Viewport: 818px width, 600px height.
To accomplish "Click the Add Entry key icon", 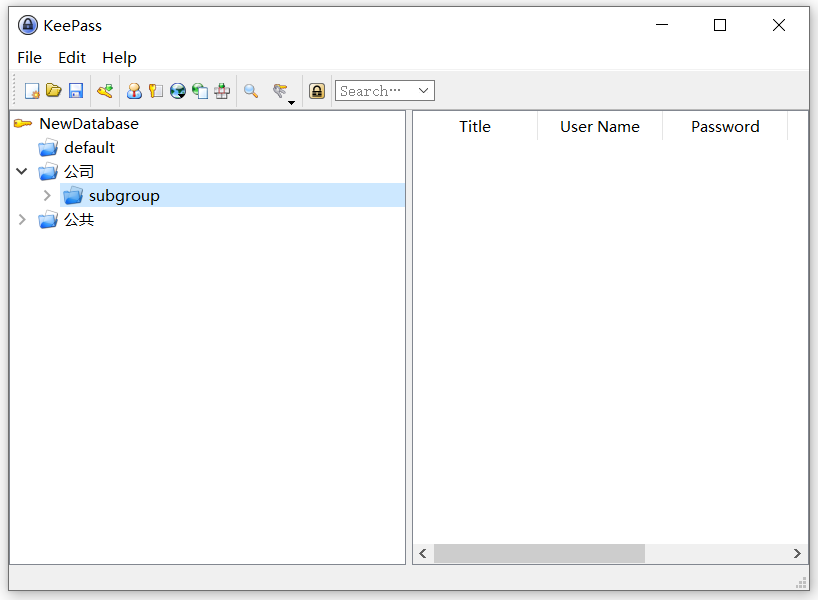I will (105, 91).
